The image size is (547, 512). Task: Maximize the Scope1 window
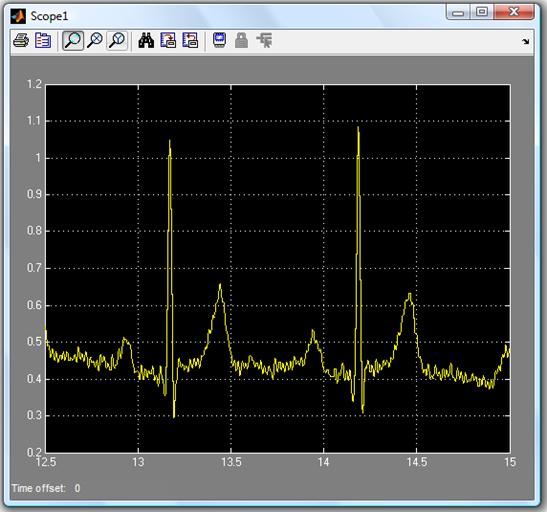[482, 12]
